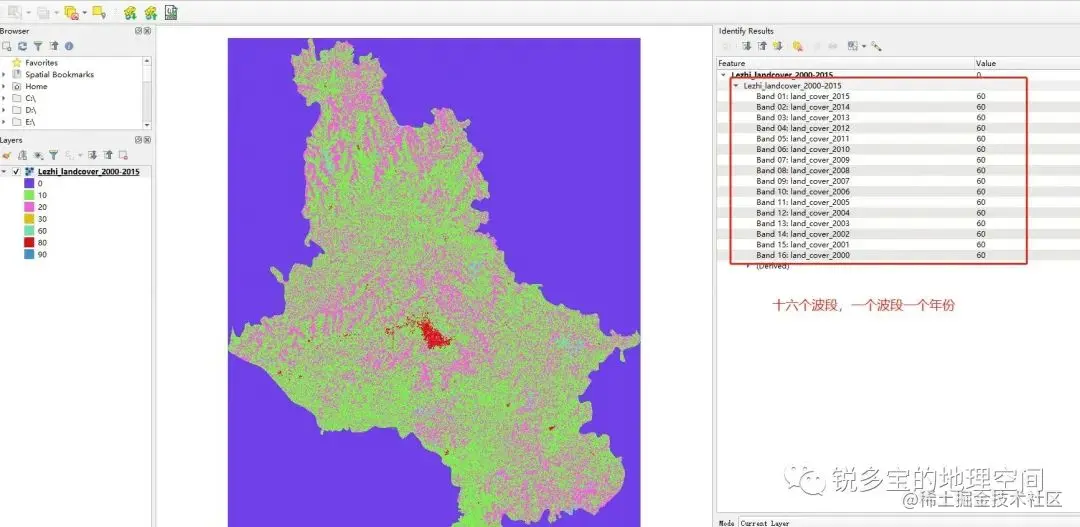This screenshot has width=1080, height=527.
Task: Click Collapse All icon in Layers panel
Action: click(108, 156)
